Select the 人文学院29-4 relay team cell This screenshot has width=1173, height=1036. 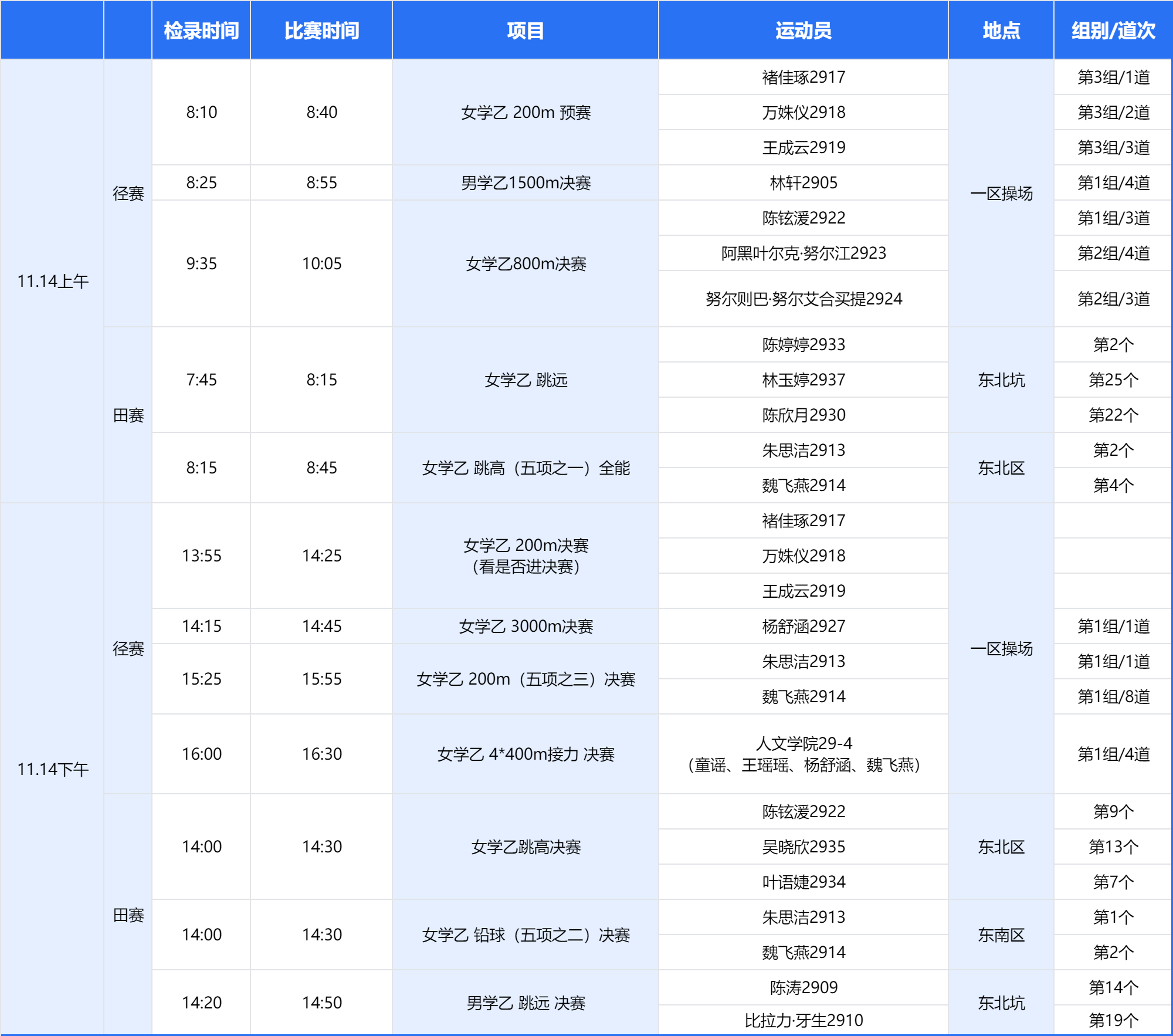tap(803, 754)
